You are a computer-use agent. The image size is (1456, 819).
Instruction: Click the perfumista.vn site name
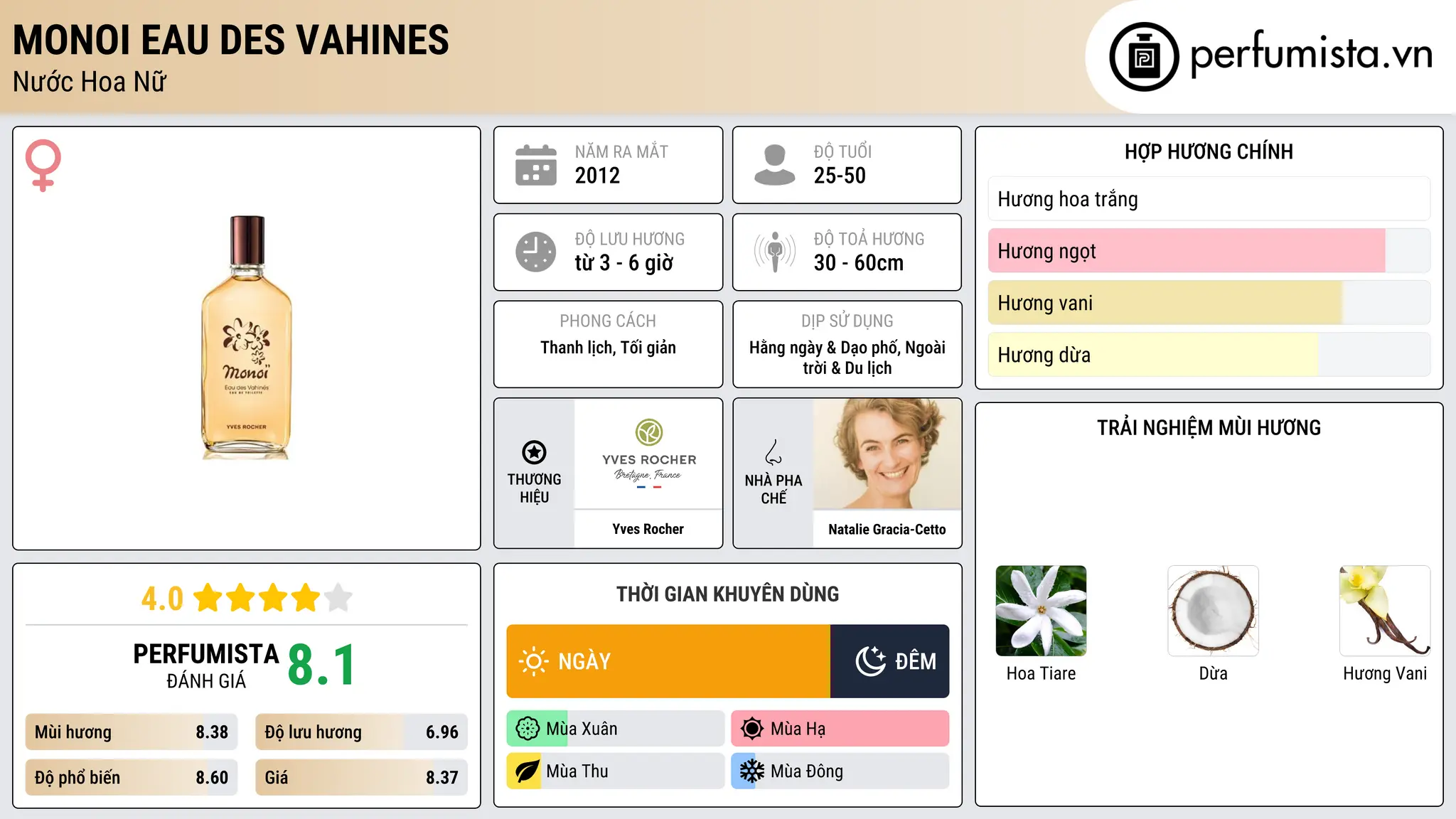(x=1312, y=54)
